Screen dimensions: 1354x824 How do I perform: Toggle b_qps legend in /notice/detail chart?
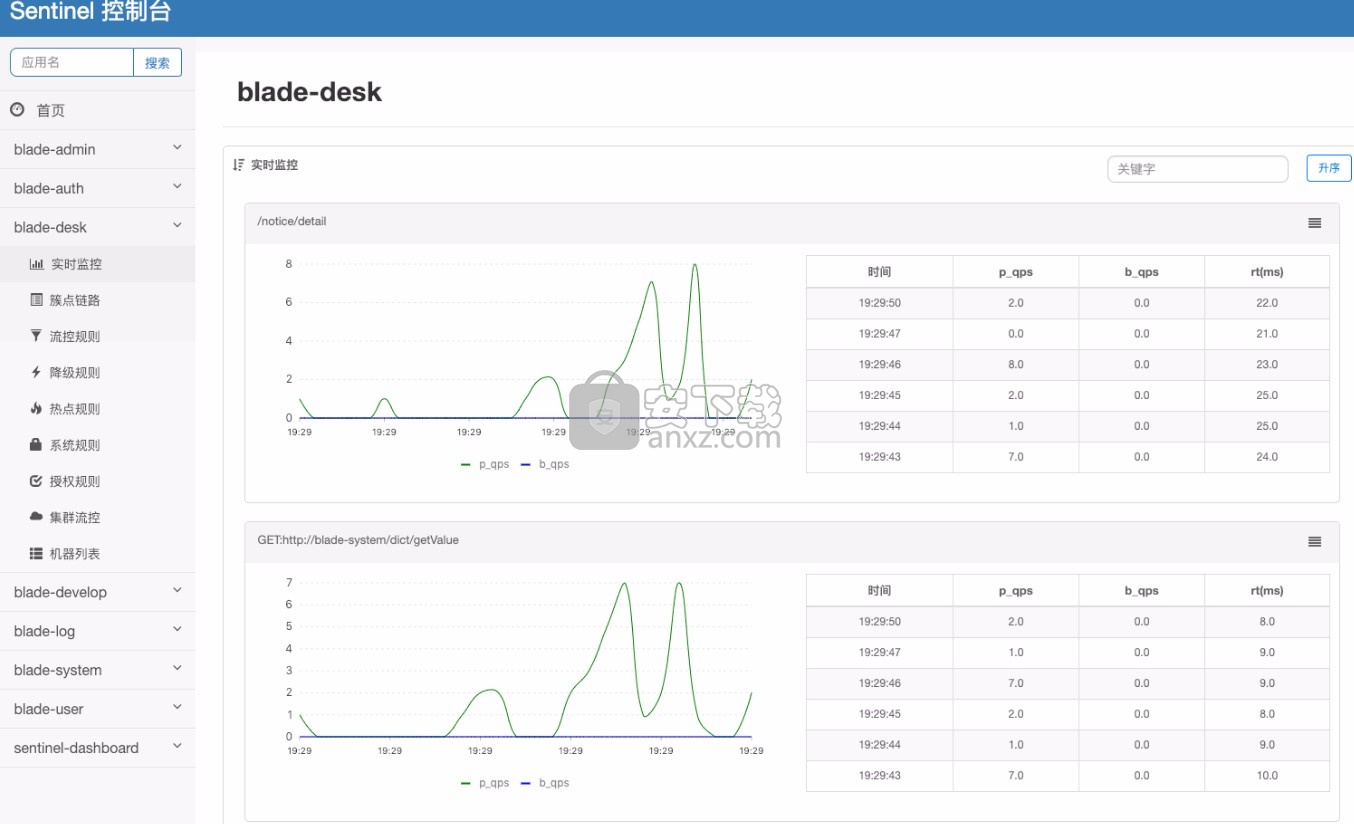545,464
